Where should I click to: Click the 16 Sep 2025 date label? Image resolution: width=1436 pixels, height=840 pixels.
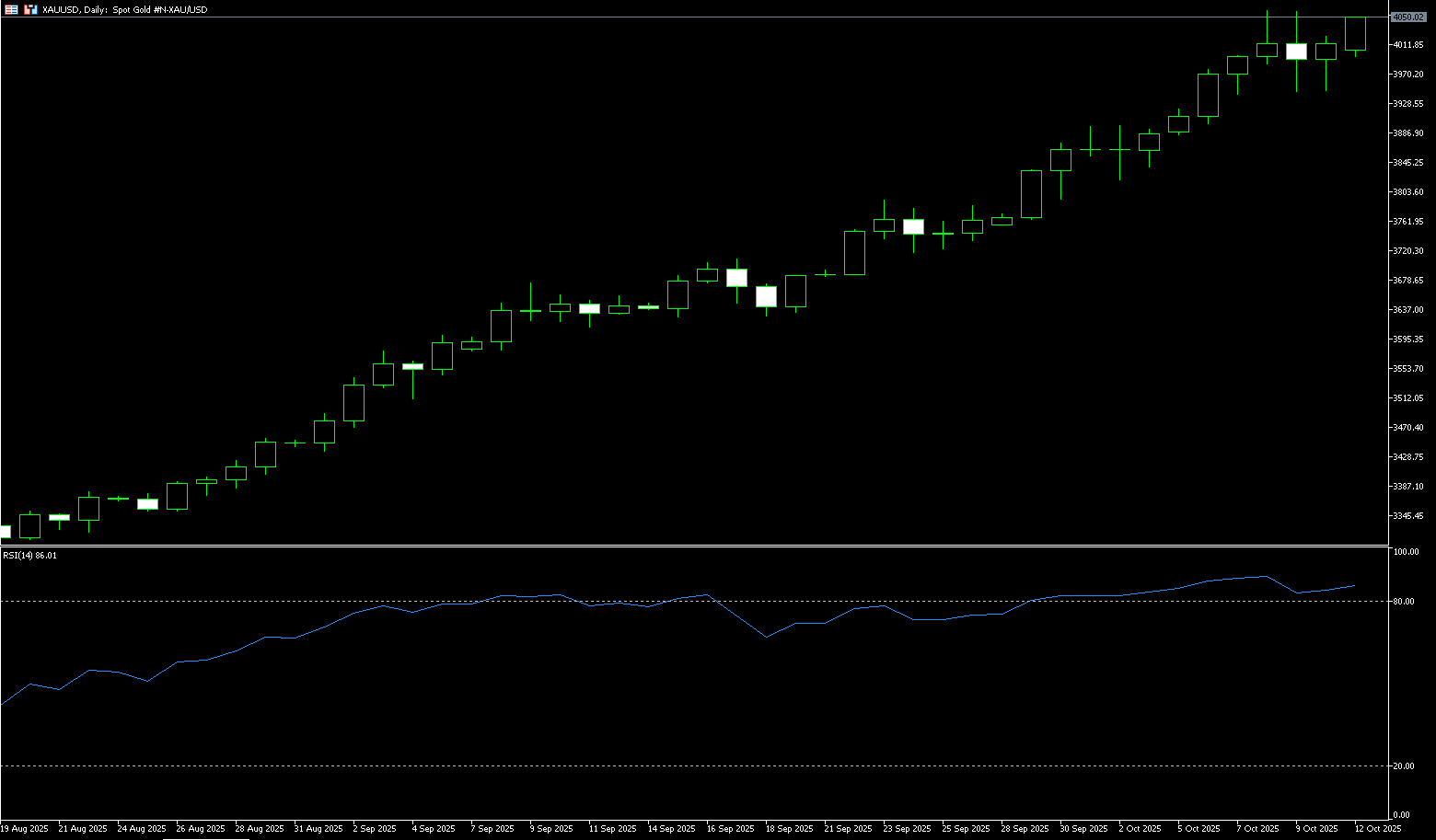731,829
